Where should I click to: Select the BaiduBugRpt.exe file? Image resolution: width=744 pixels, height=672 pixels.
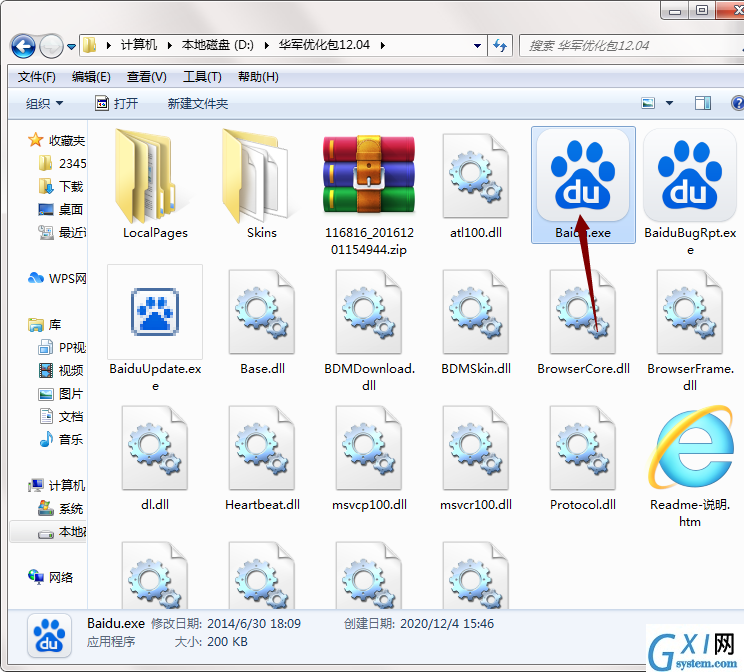690,192
